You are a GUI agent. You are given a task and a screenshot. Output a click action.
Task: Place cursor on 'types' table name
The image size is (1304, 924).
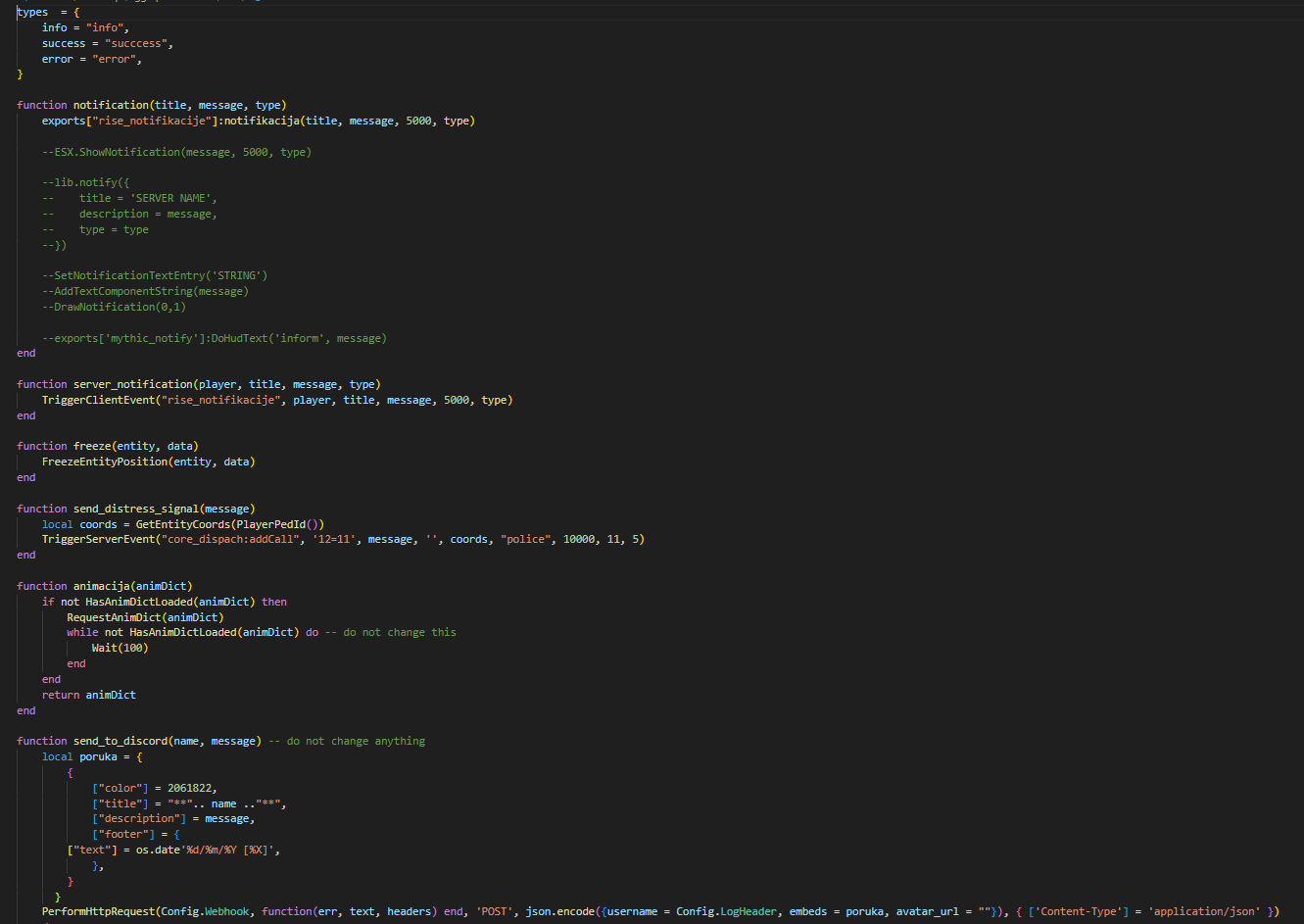(x=32, y=12)
